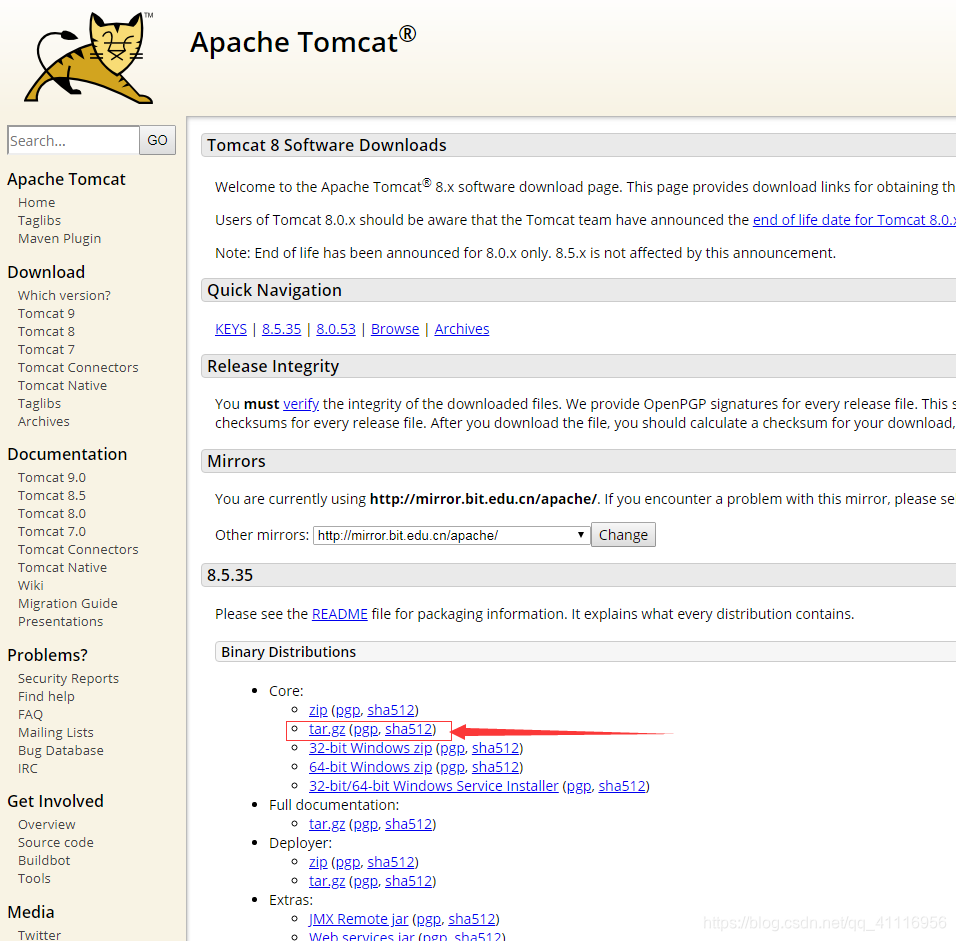Screen dimensions: 956x941
Task: Open IRC sidebar link
Action: [x=27, y=768]
